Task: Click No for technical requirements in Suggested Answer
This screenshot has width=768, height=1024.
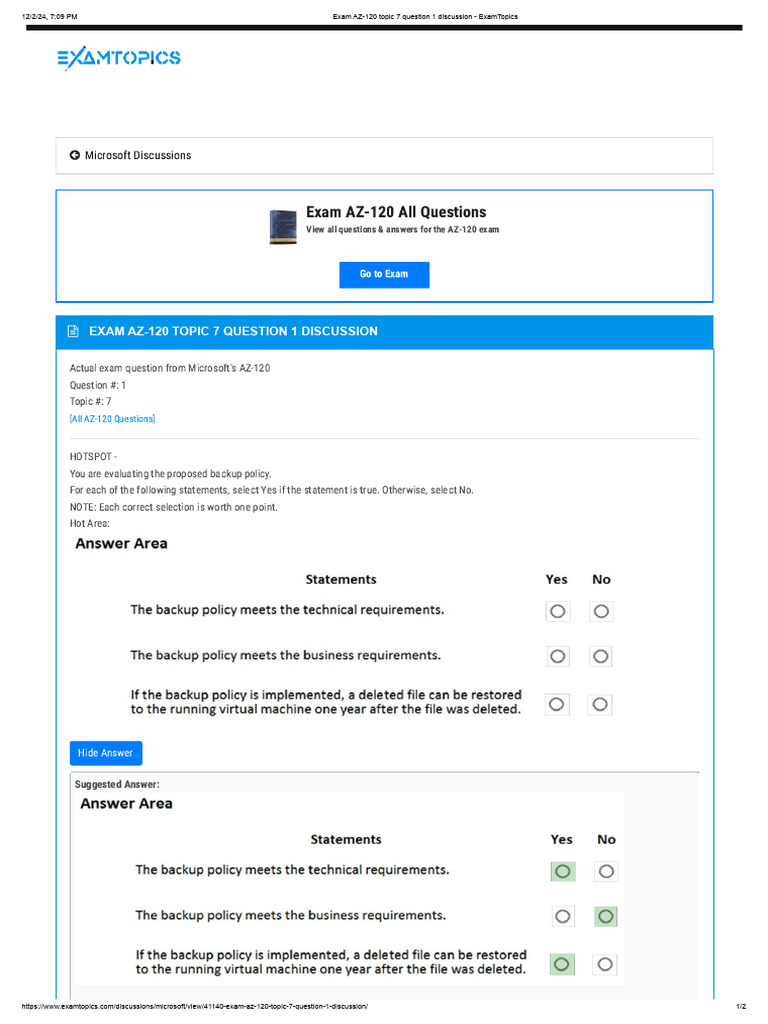Action: click(x=606, y=871)
